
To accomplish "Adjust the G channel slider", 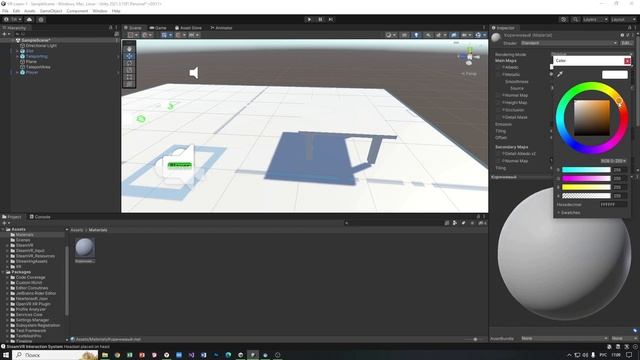I will point(586,178).
